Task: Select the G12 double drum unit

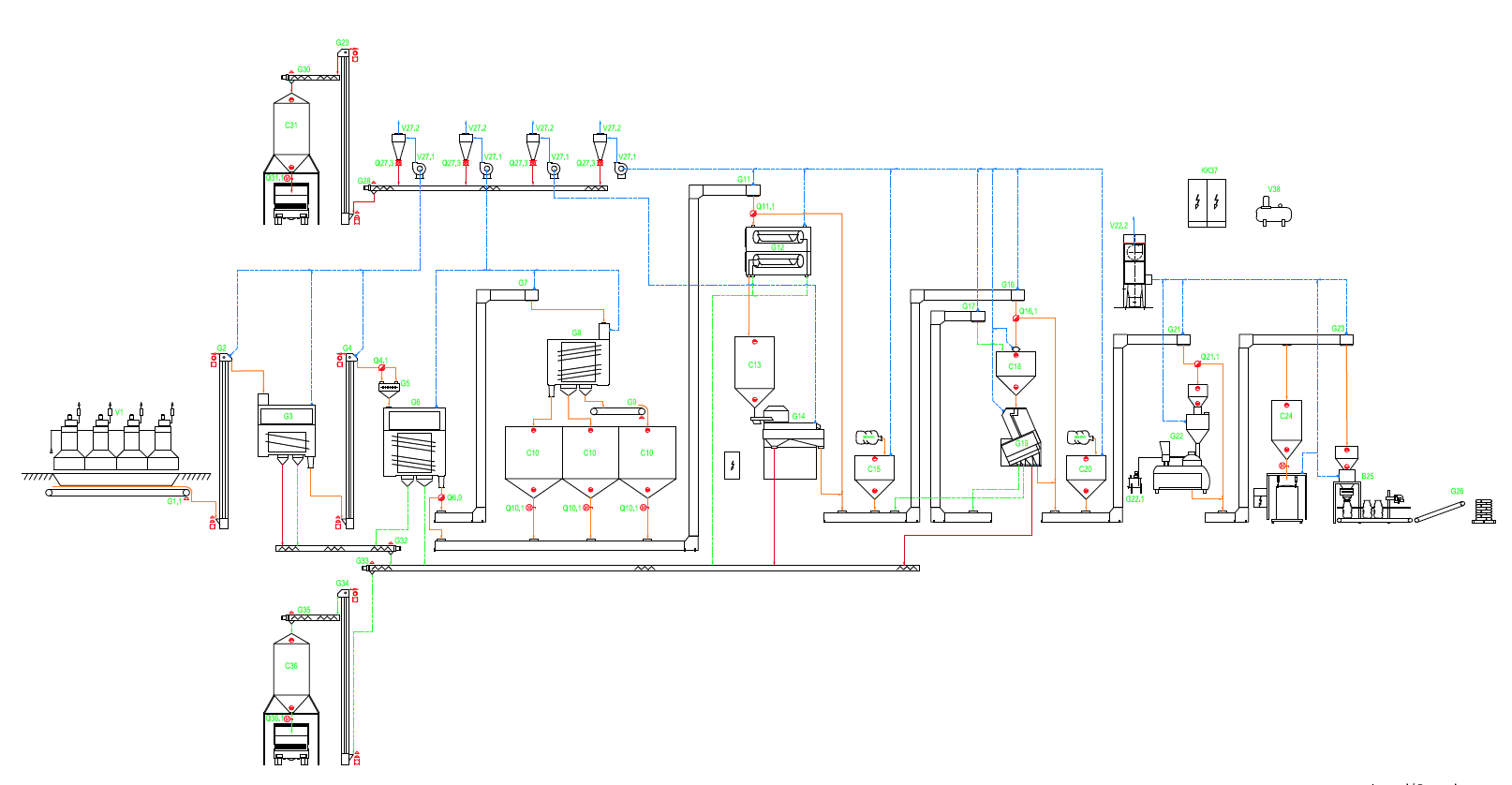Action: coord(778,249)
